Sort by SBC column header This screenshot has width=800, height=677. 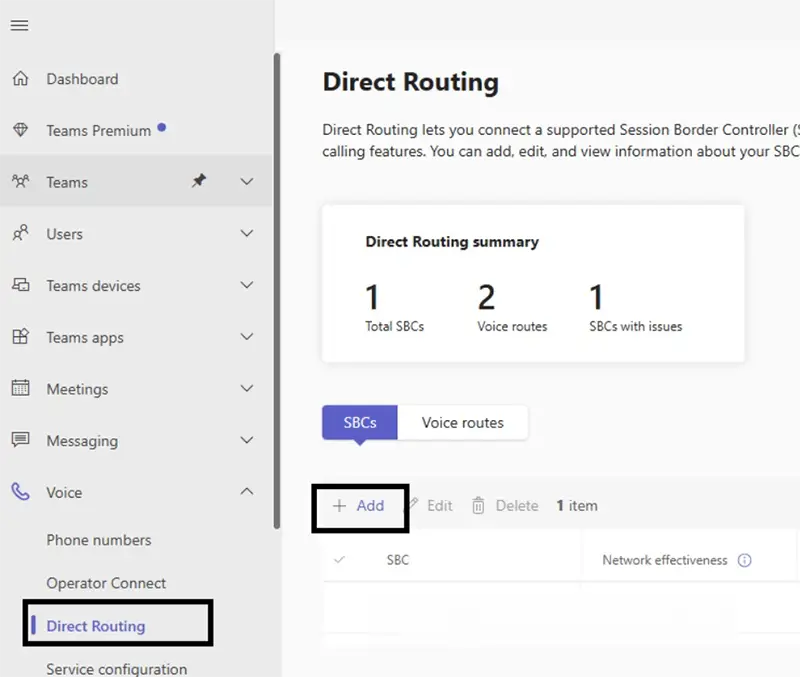(x=398, y=560)
